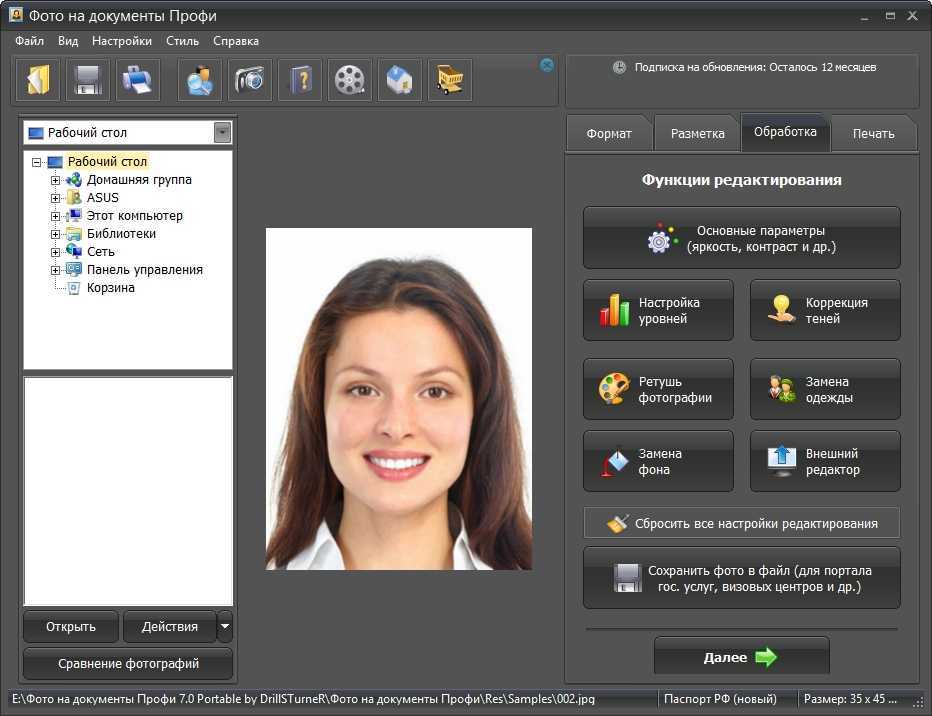Expand the Панель управления tree node
The height and width of the screenshot is (716, 932).
[55, 270]
